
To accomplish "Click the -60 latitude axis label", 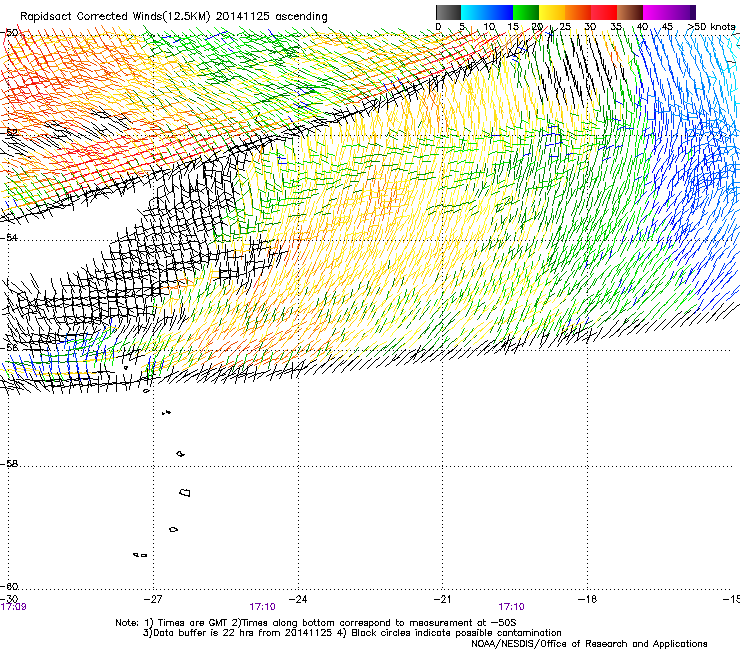I will point(9,586).
